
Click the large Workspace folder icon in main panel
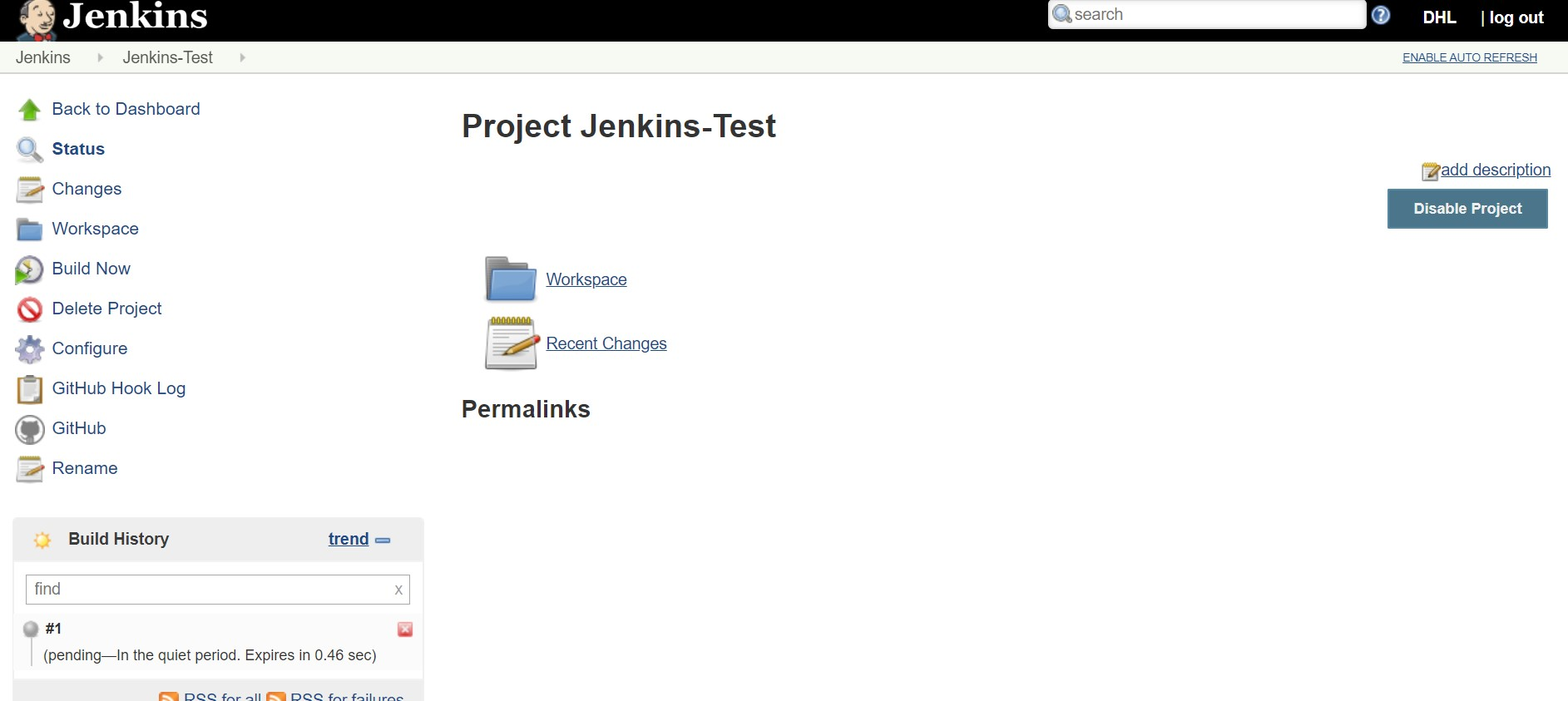(x=511, y=279)
